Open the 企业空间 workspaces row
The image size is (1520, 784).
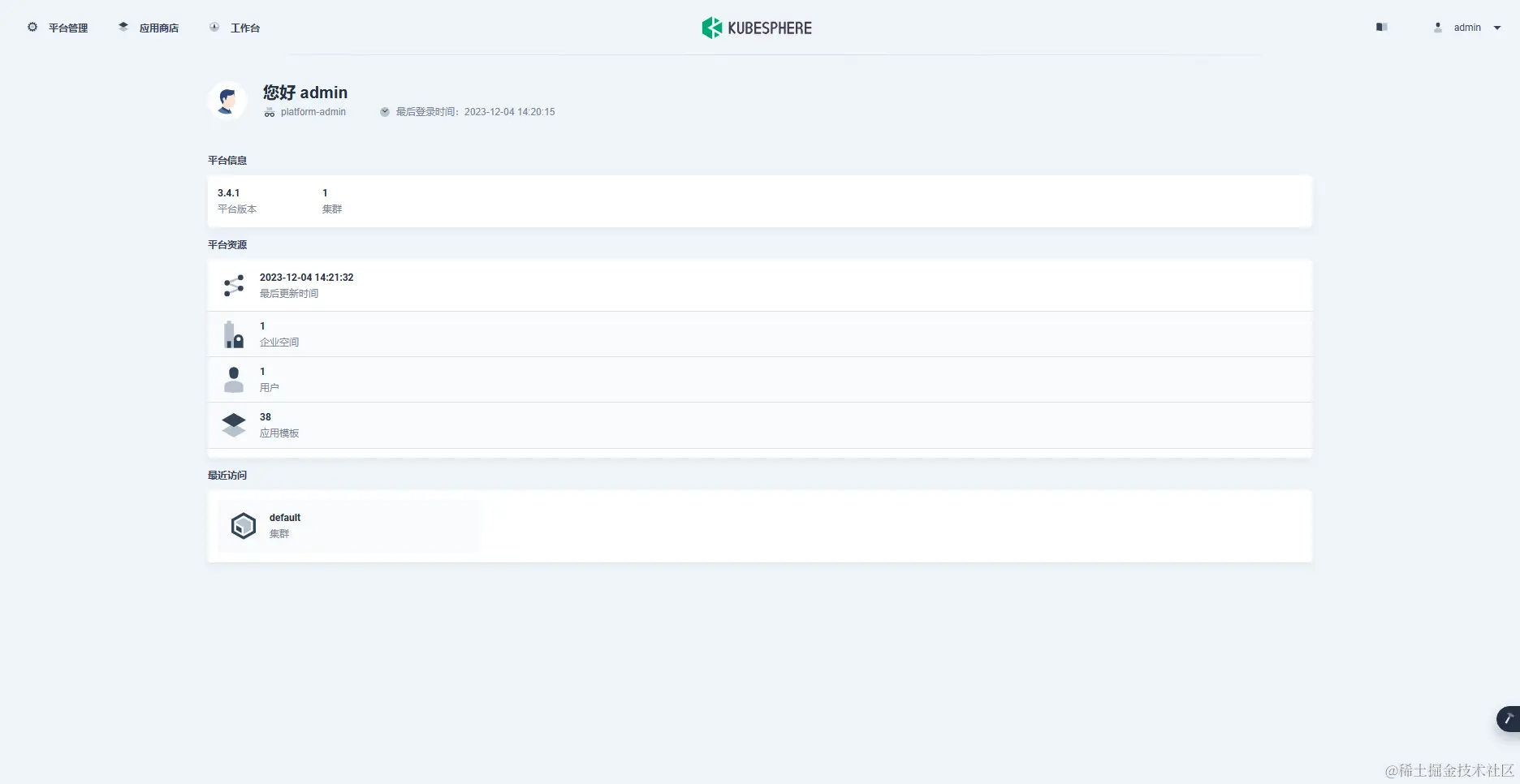(759, 334)
